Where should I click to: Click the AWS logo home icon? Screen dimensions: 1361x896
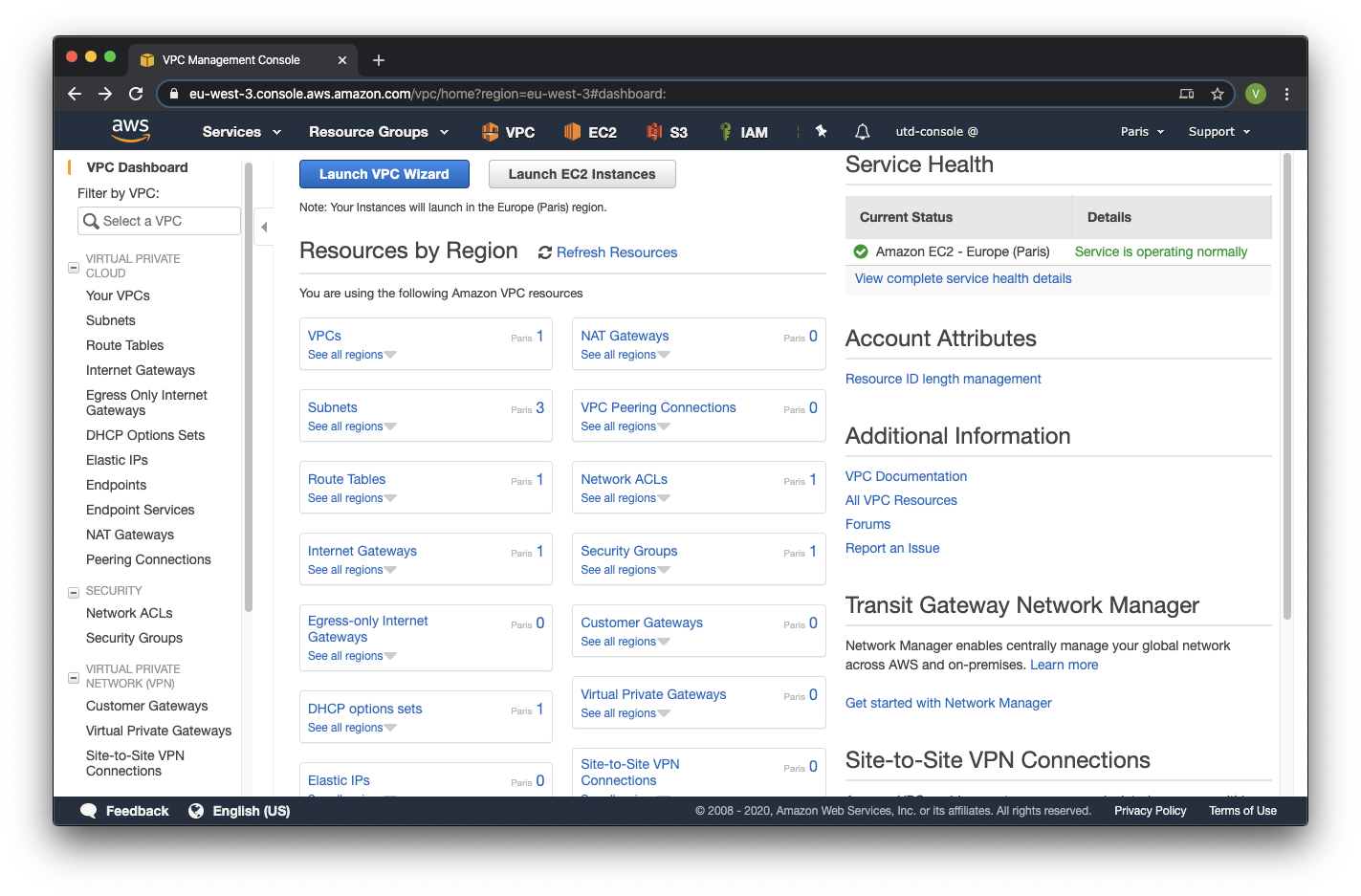click(130, 130)
